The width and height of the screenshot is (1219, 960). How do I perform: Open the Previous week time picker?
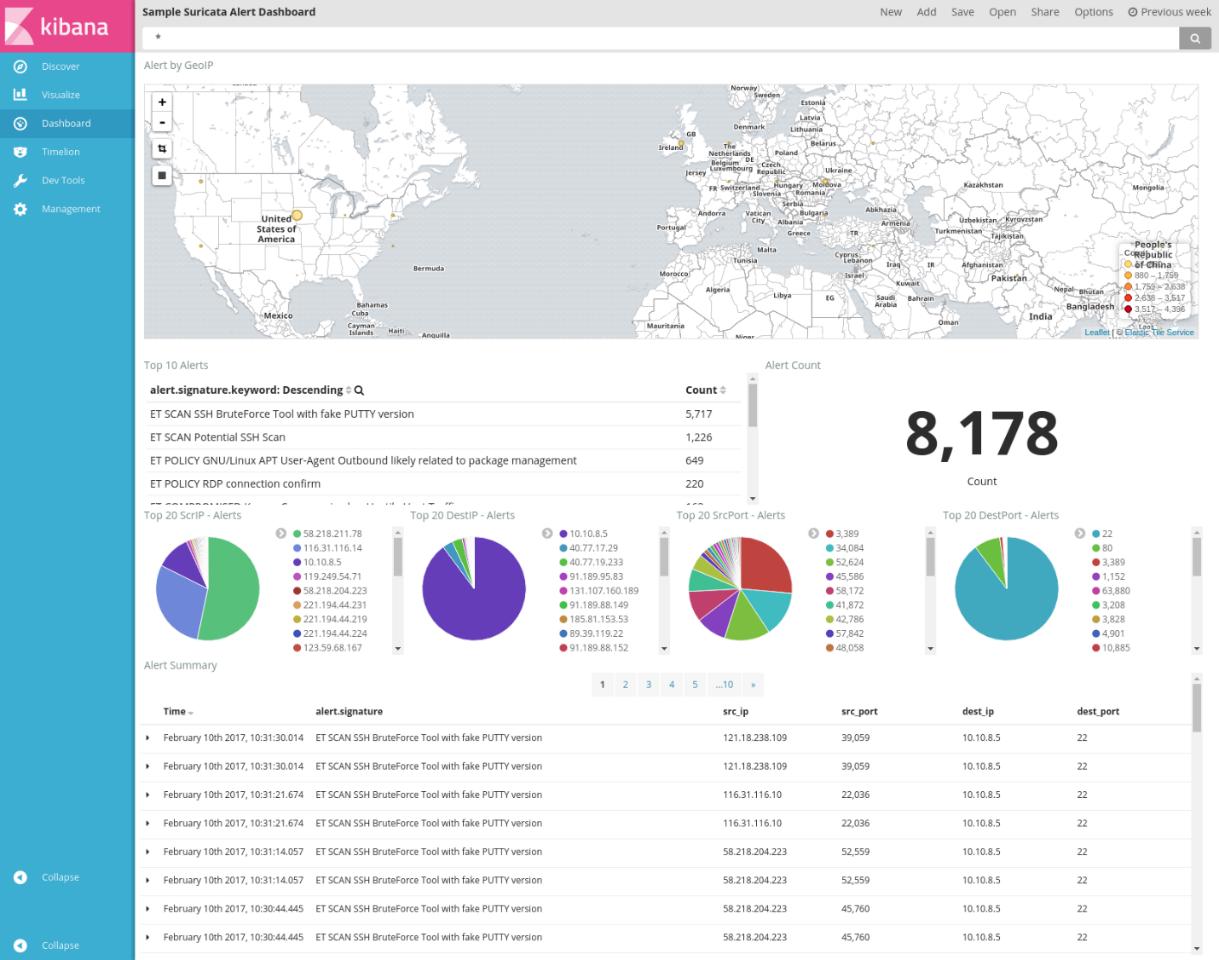pyautogui.click(x=1169, y=12)
